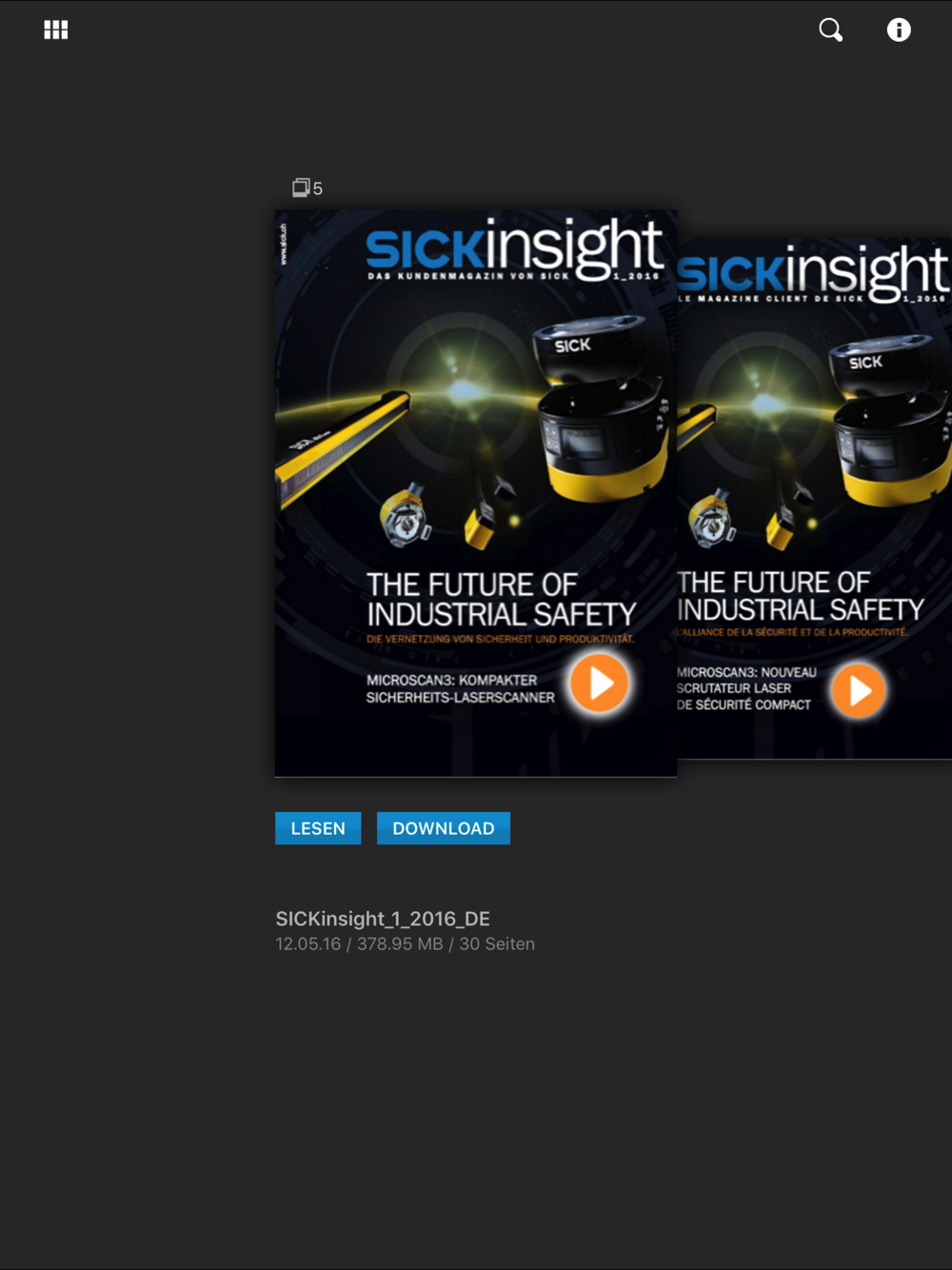Click the date and file size line
The height and width of the screenshot is (1270, 952).
(x=405, y=944)
